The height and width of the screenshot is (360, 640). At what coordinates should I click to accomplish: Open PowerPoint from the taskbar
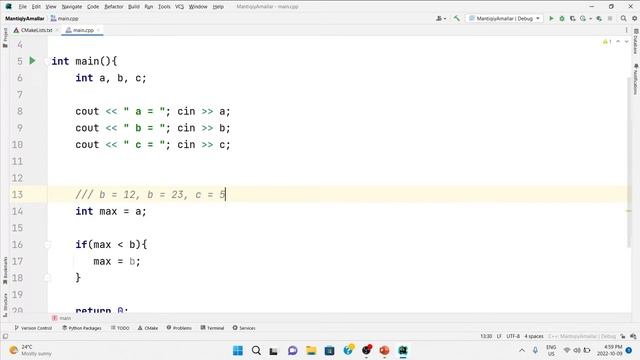(x=384, y=350)
